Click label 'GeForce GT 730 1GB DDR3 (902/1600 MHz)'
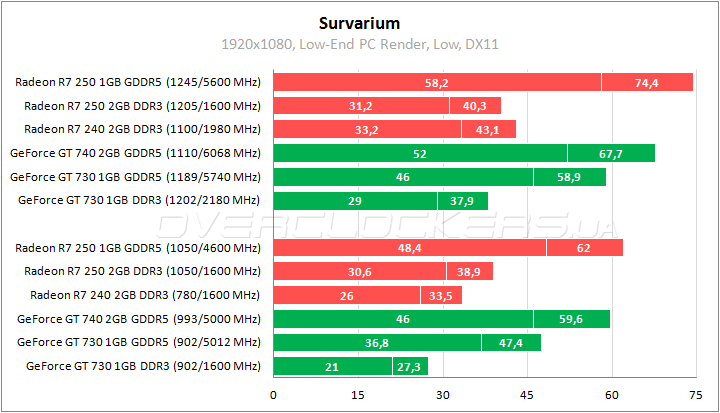720x413 pixels. [x=143, y=366]
